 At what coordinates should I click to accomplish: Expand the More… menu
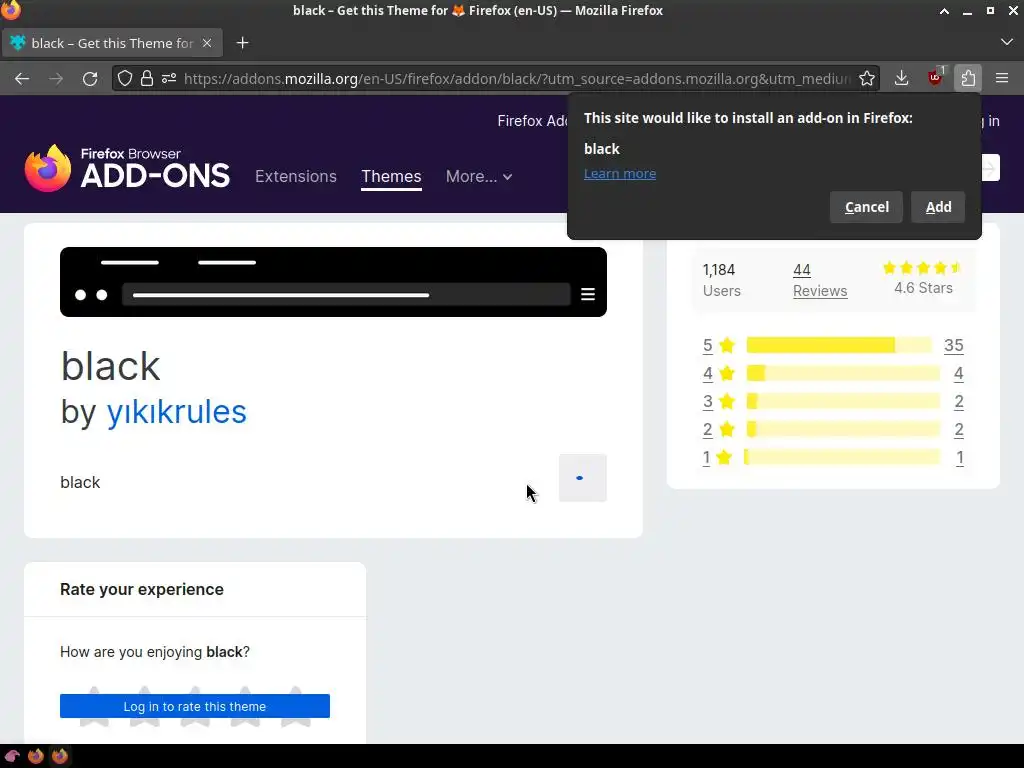coord(479,176)
